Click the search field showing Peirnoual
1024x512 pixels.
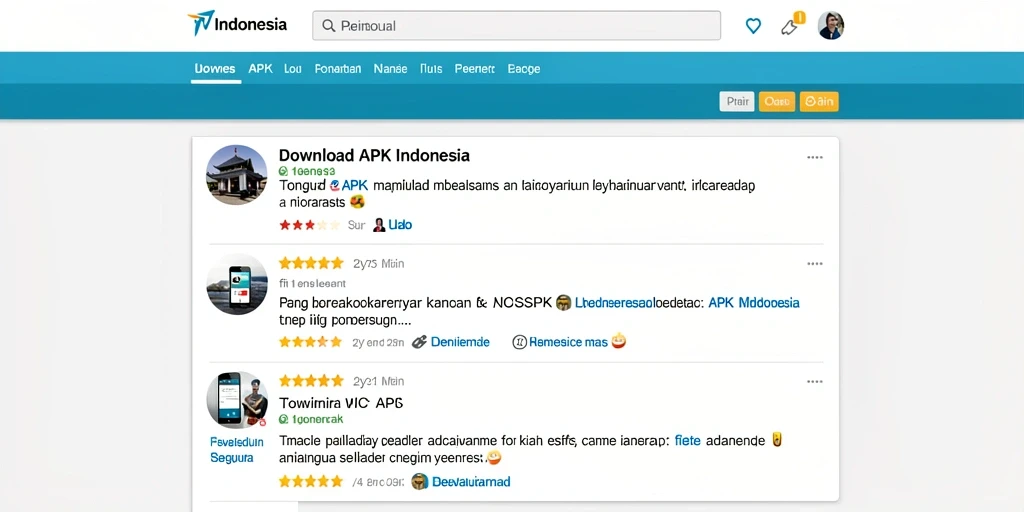[x=517, y=25]
